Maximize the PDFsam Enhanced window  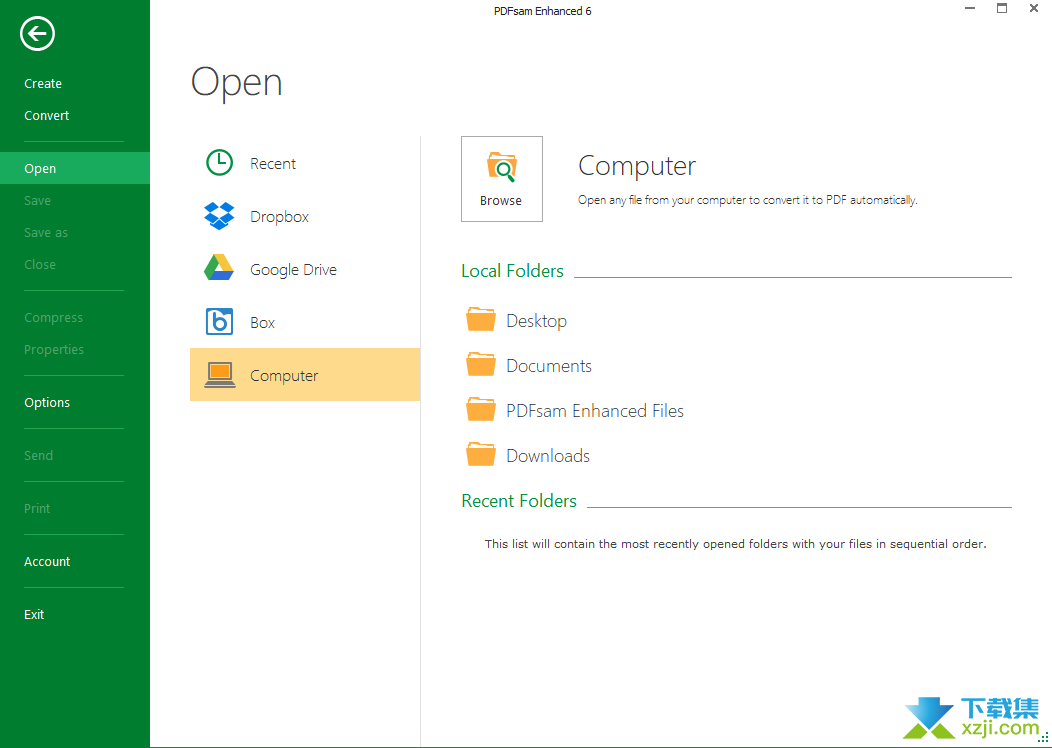pyautogui.click(x=1002, y=9)
